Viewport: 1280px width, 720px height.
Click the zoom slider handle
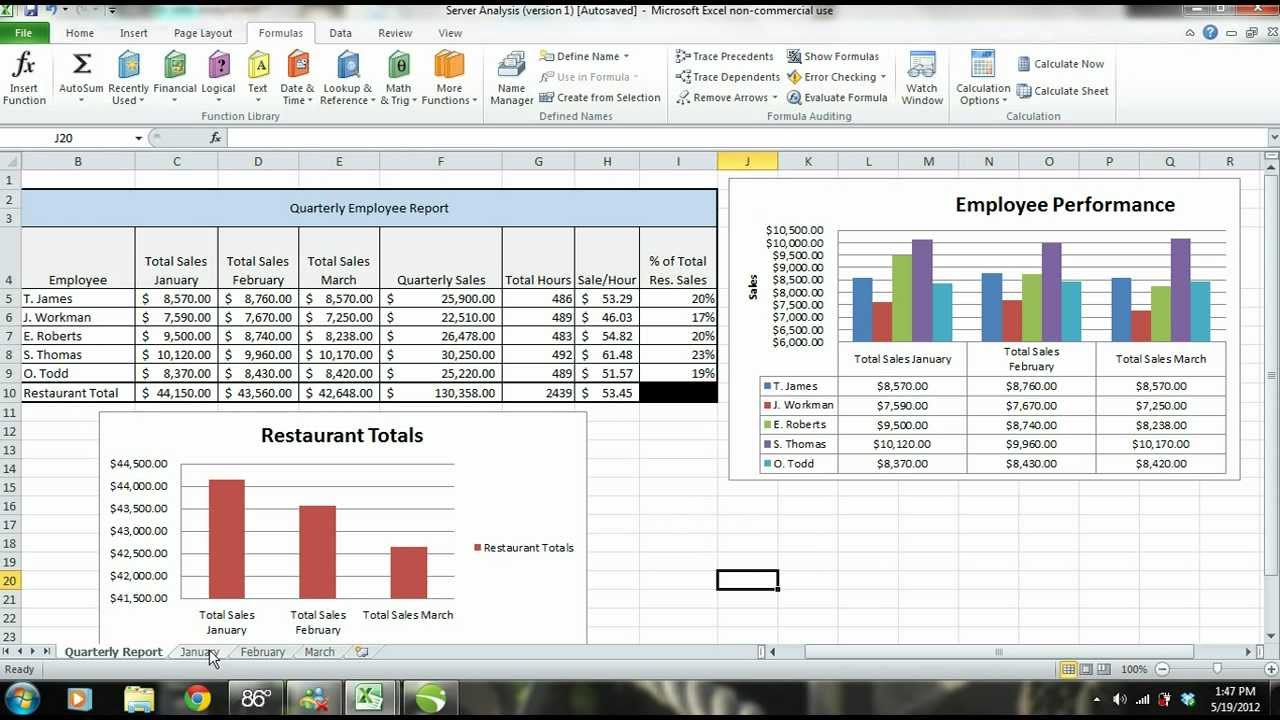pyautogui.click(x=1216, y=669)
